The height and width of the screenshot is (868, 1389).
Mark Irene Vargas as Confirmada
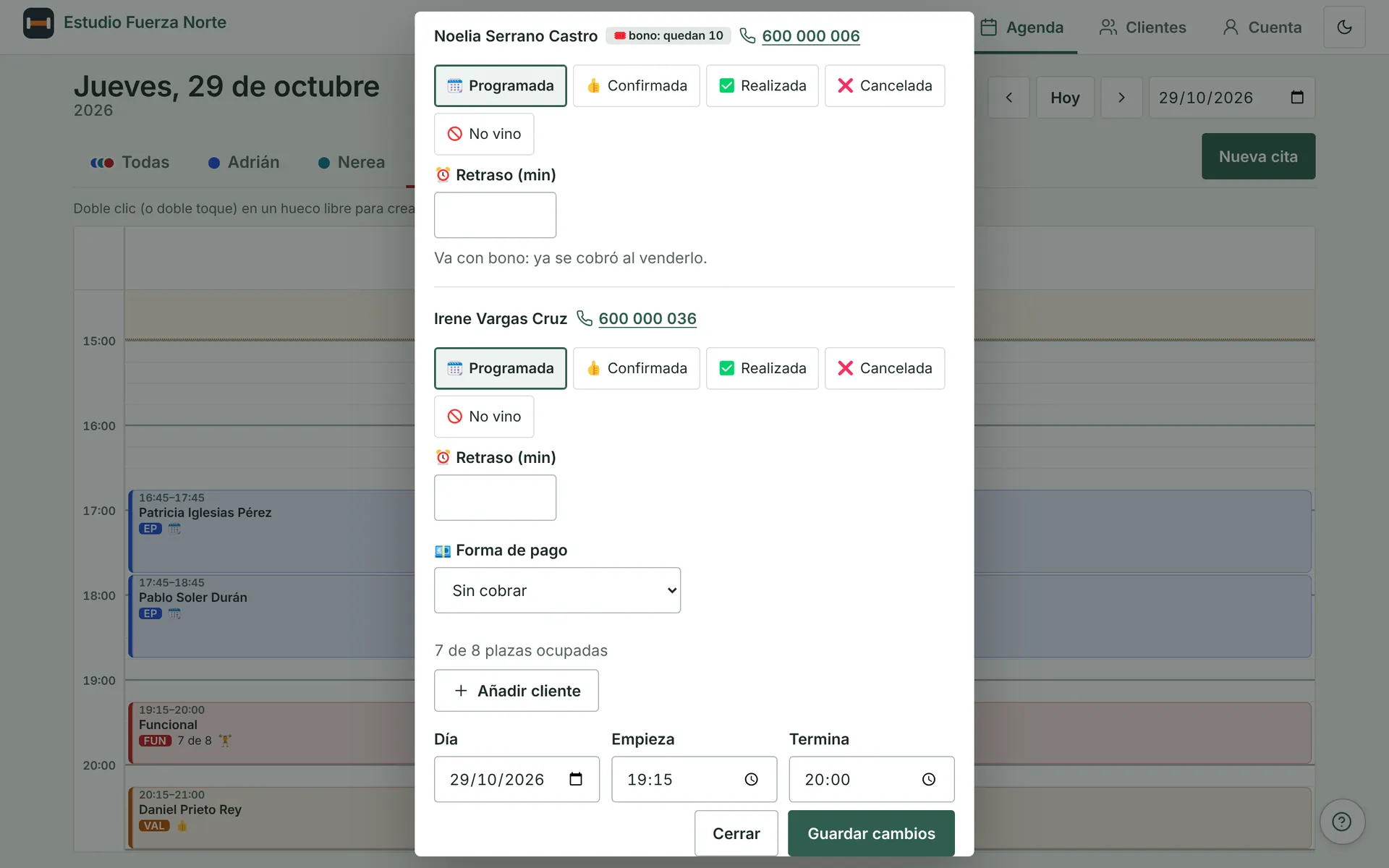coord(637,369)
